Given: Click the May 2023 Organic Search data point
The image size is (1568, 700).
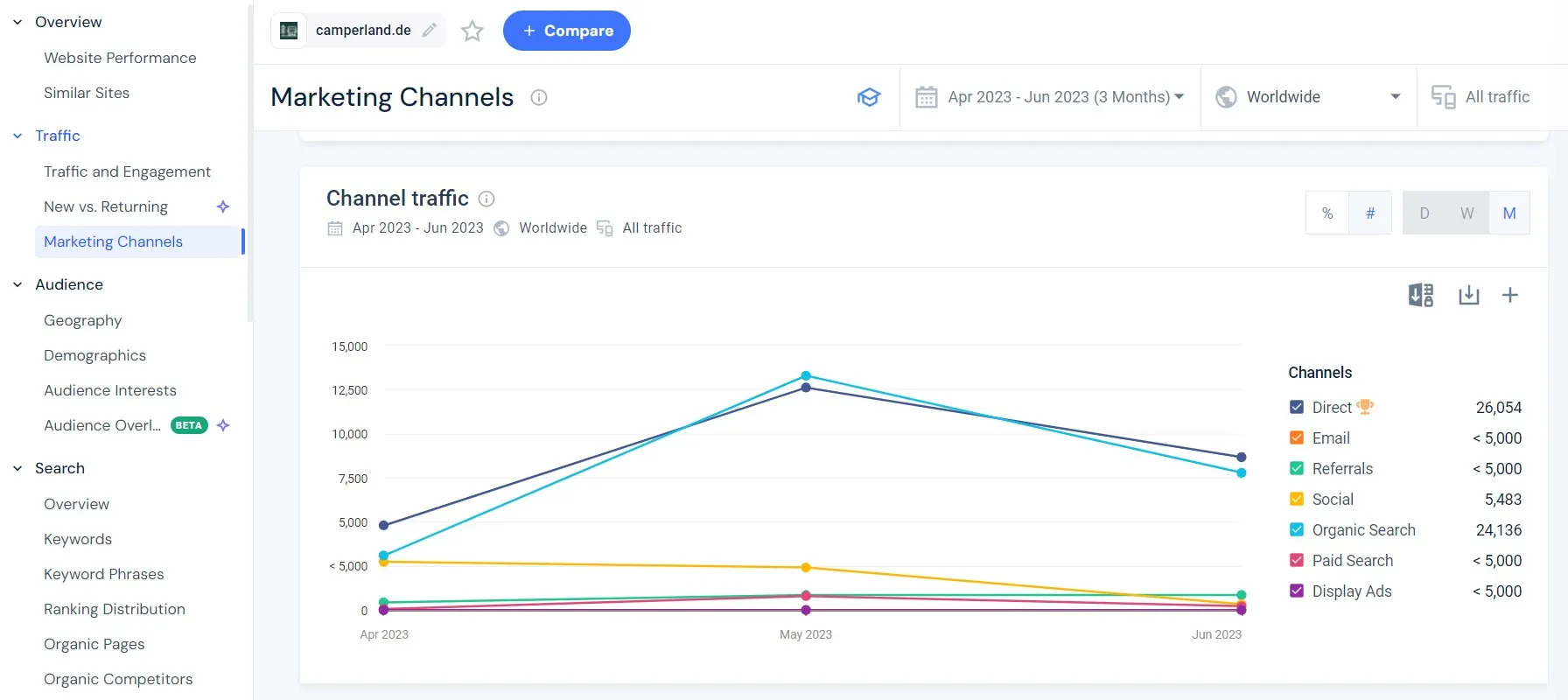Looking at the screenshot, I should (x=806, y=376).
